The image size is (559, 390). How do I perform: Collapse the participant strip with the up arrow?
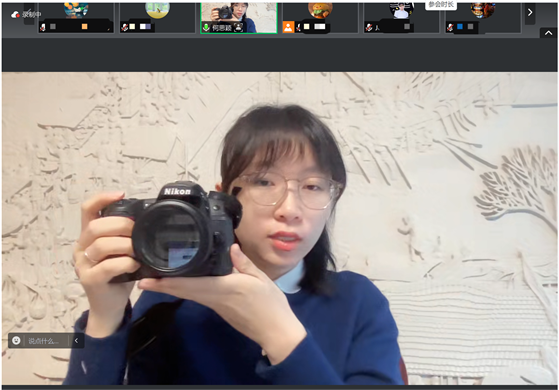[x=549, y=33]
